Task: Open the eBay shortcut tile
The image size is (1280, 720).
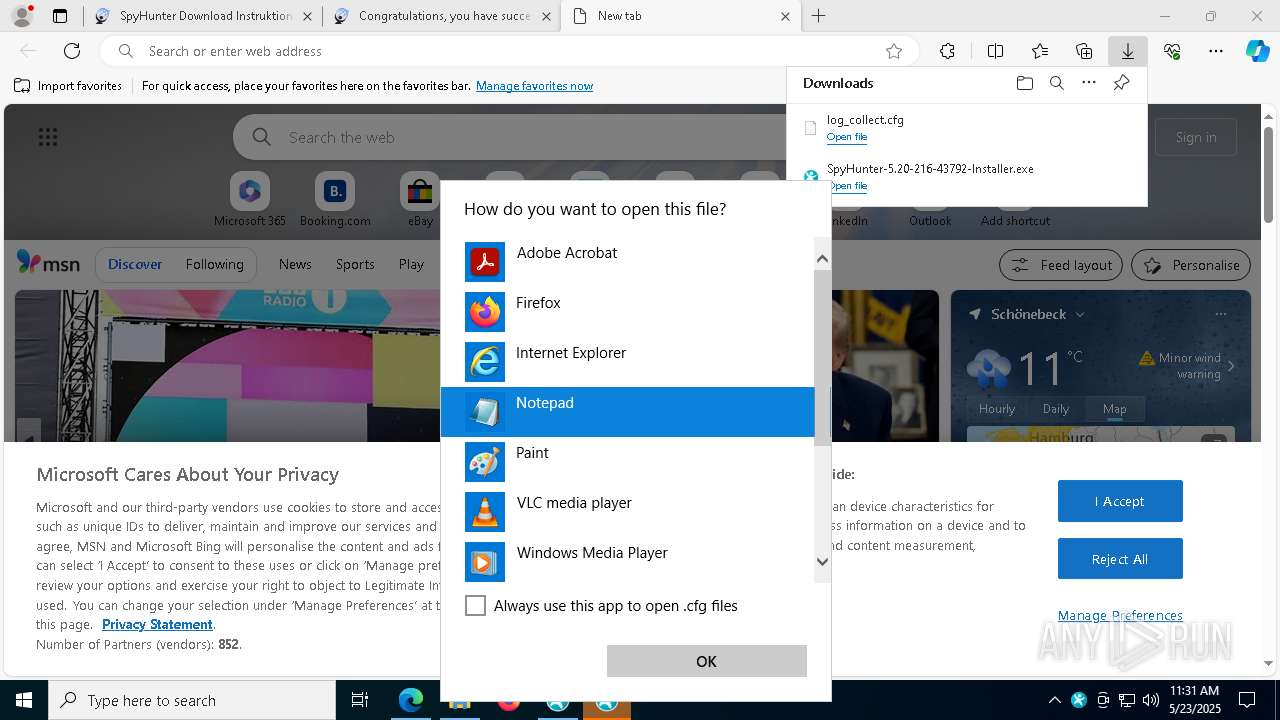Action: click(420, 200)
